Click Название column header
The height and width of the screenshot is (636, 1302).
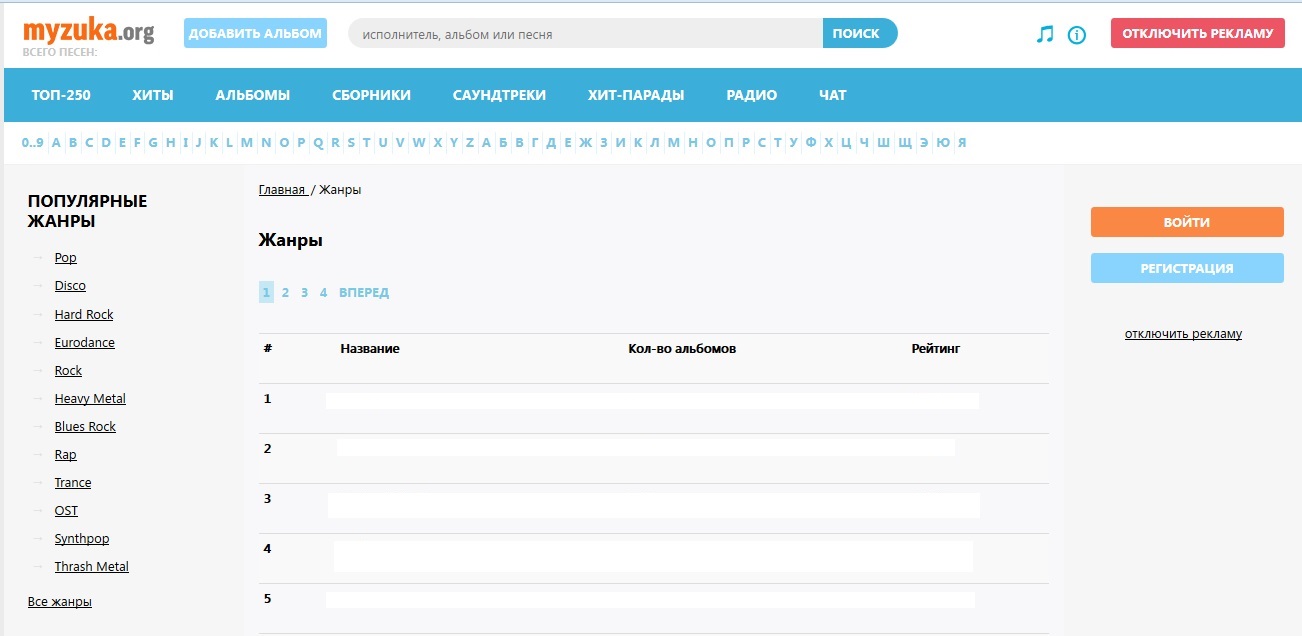click(x=370, y=349)
